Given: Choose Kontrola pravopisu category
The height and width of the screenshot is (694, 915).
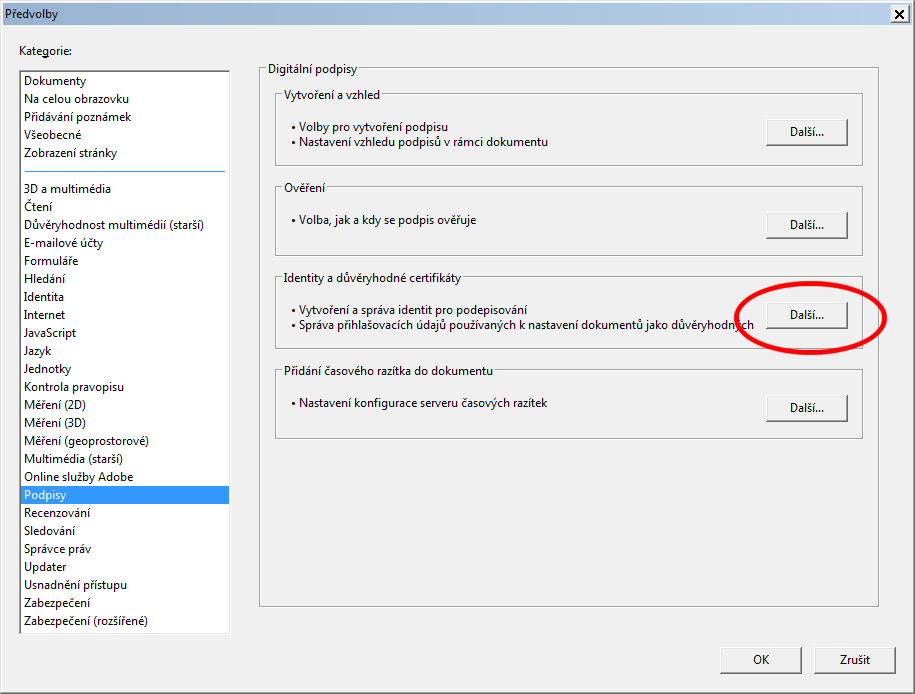Looking at the screenshot, I should [74, 387].
